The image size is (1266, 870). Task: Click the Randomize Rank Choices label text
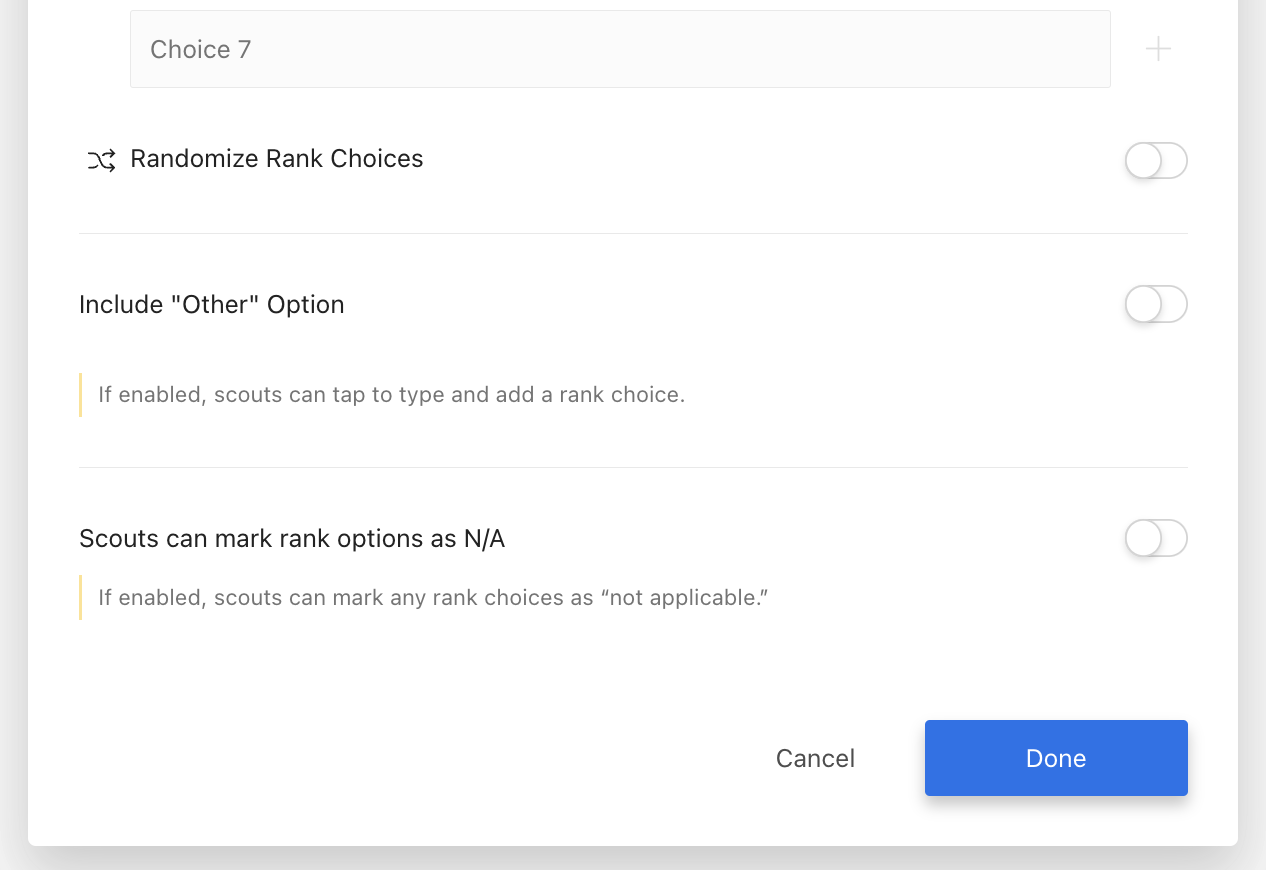[x=277, y=159]
